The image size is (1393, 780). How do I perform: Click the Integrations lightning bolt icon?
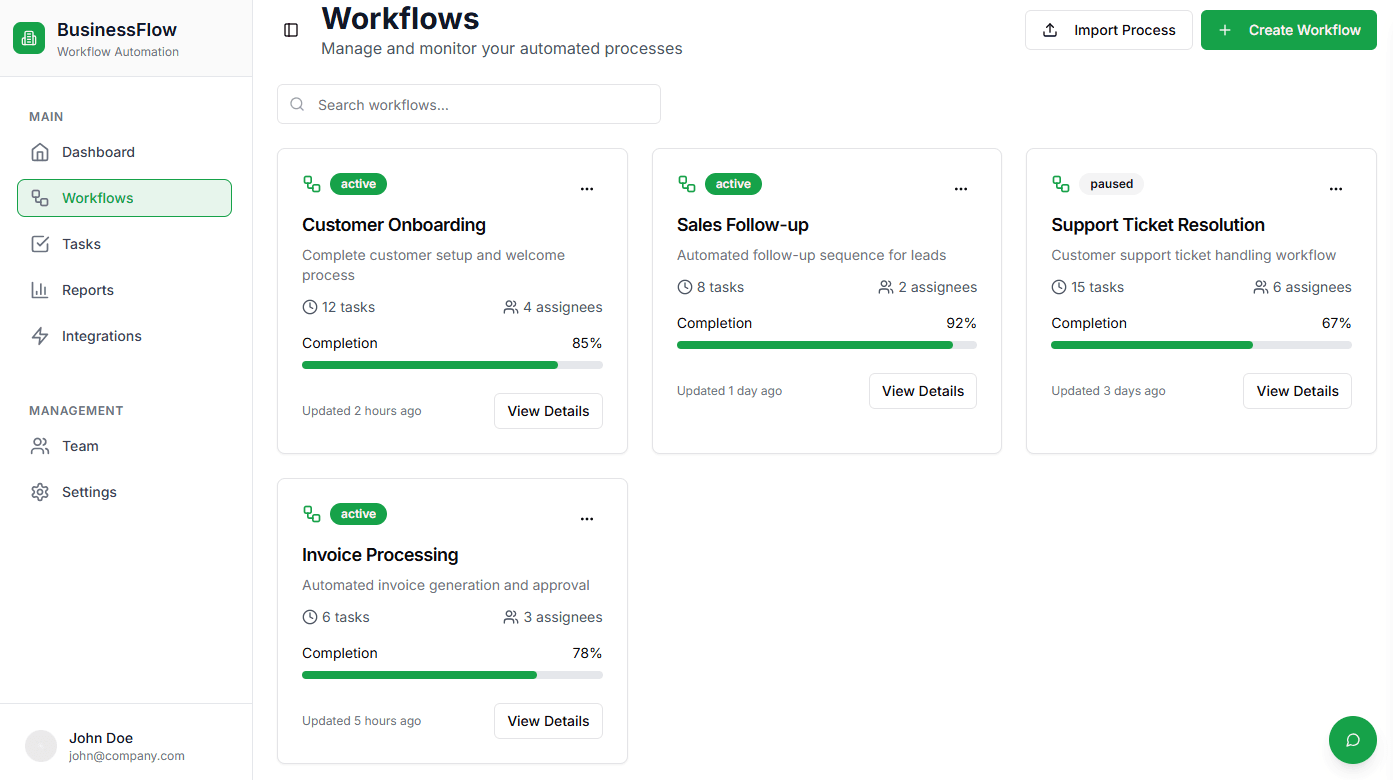click(x=39, y=335)
